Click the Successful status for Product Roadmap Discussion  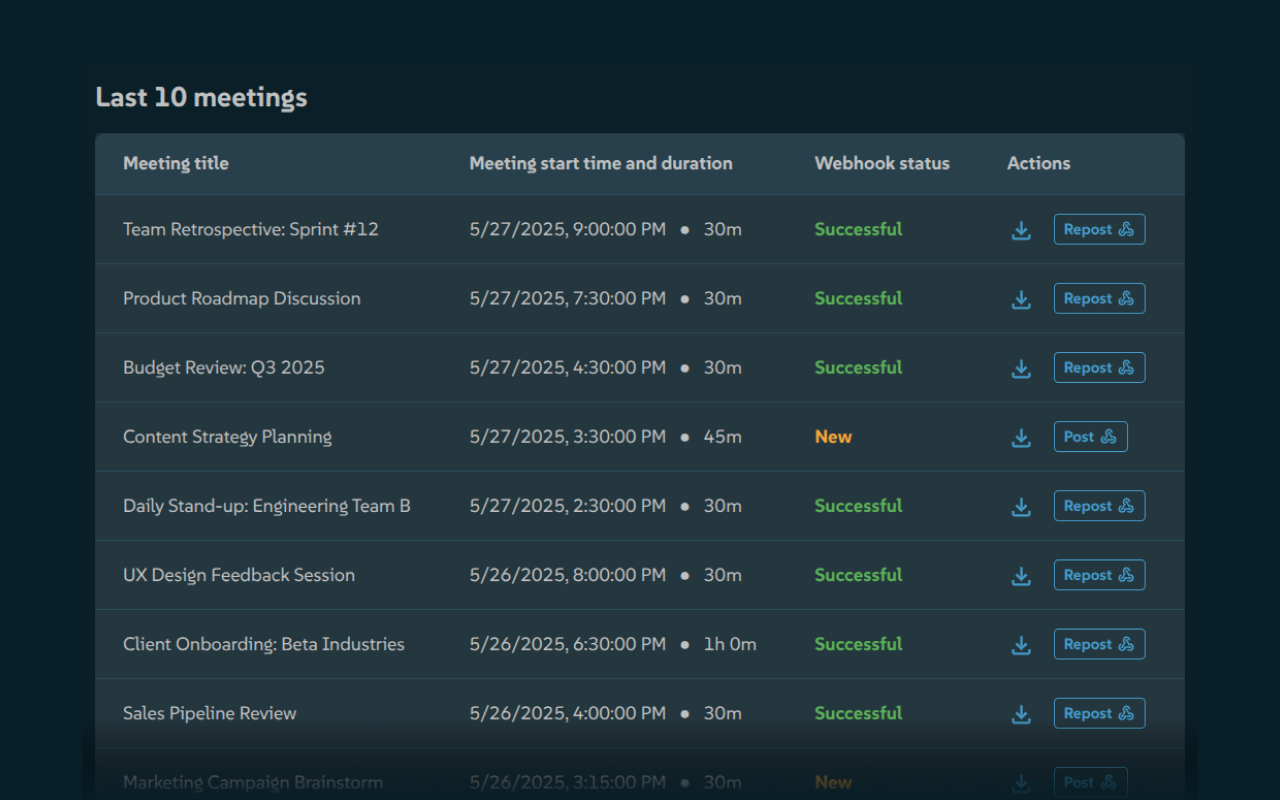pos(858,298)
